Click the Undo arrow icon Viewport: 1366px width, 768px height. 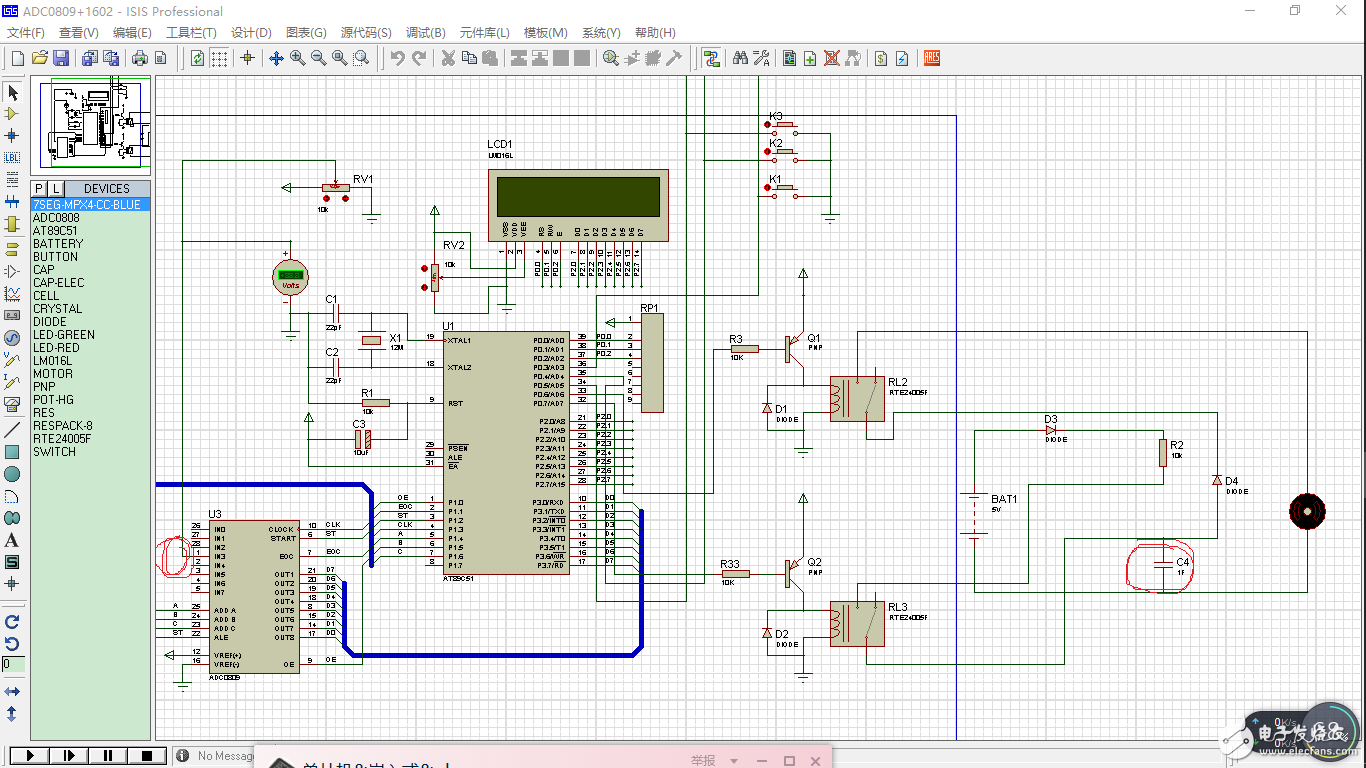[398, 59]
